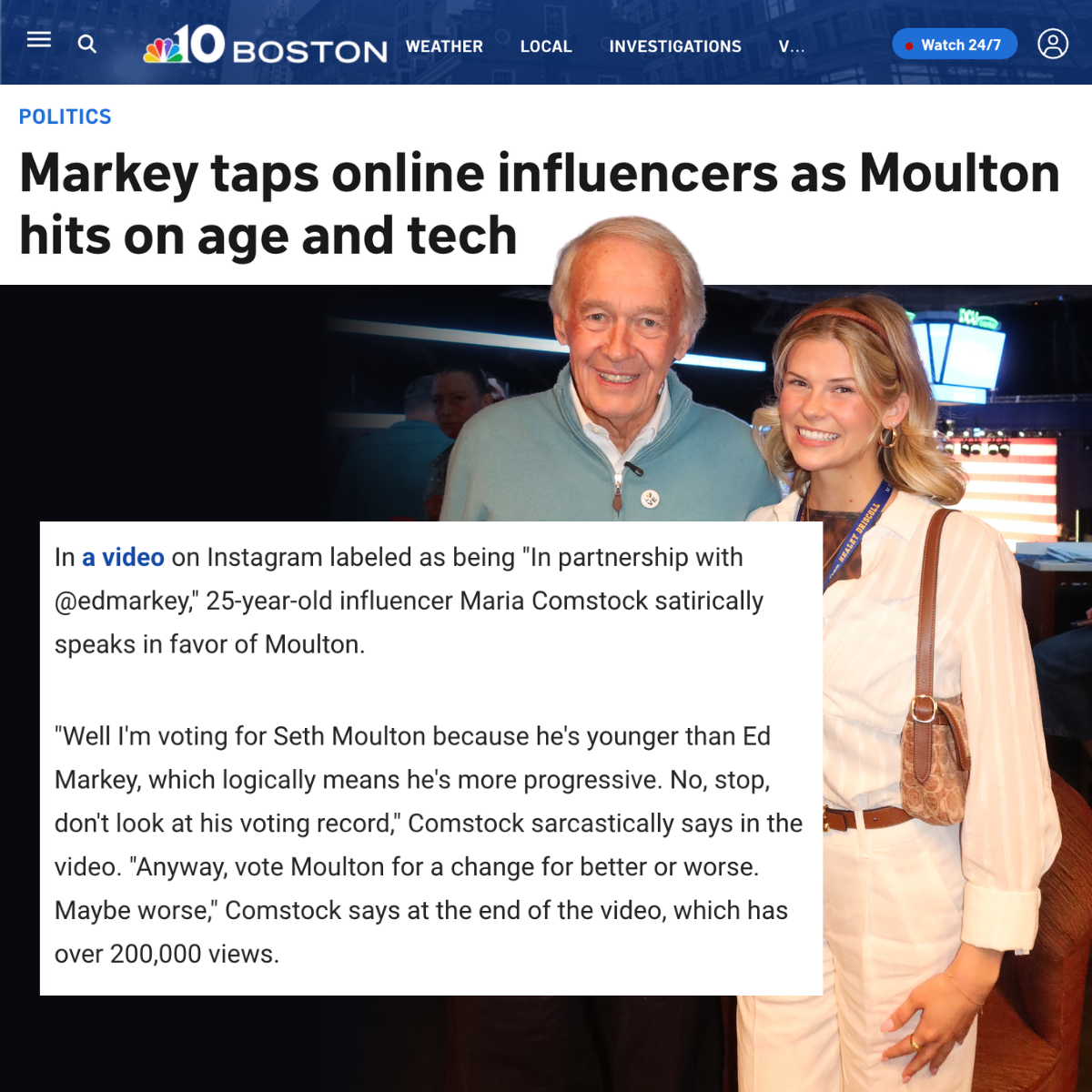Open the hamburger menu icon
The height and width of the screenshot is (1092, 1092).
(39, 40)
